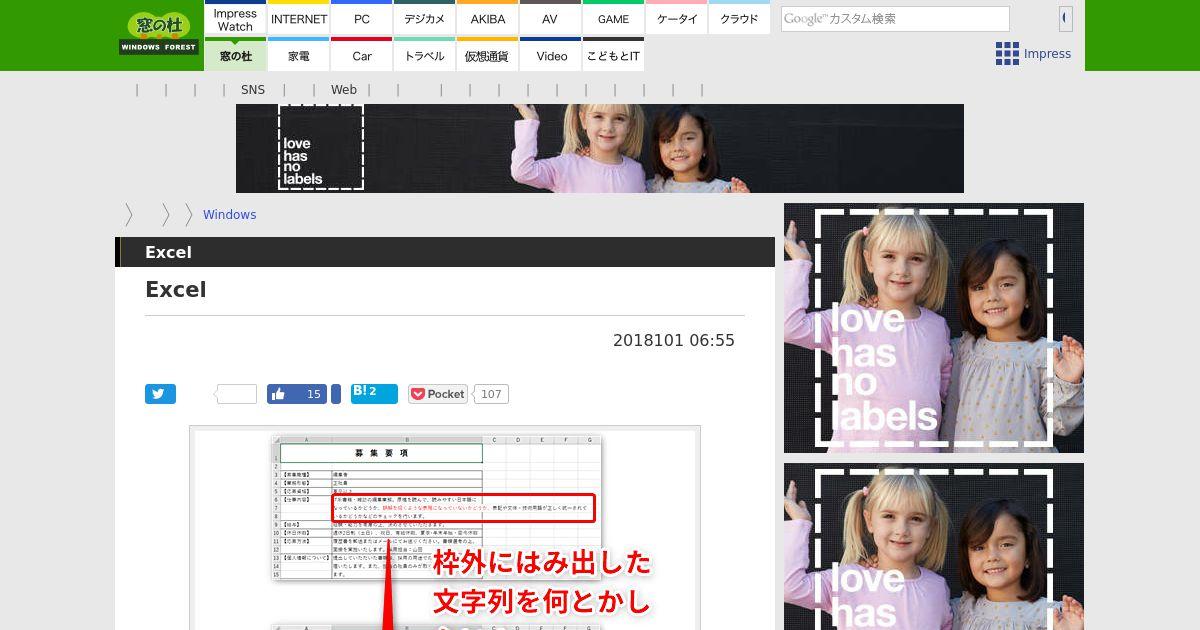Click the Facebook like count 15
Image resolution: width=1200 pixels, height=630 pixels.
point(313,394)
